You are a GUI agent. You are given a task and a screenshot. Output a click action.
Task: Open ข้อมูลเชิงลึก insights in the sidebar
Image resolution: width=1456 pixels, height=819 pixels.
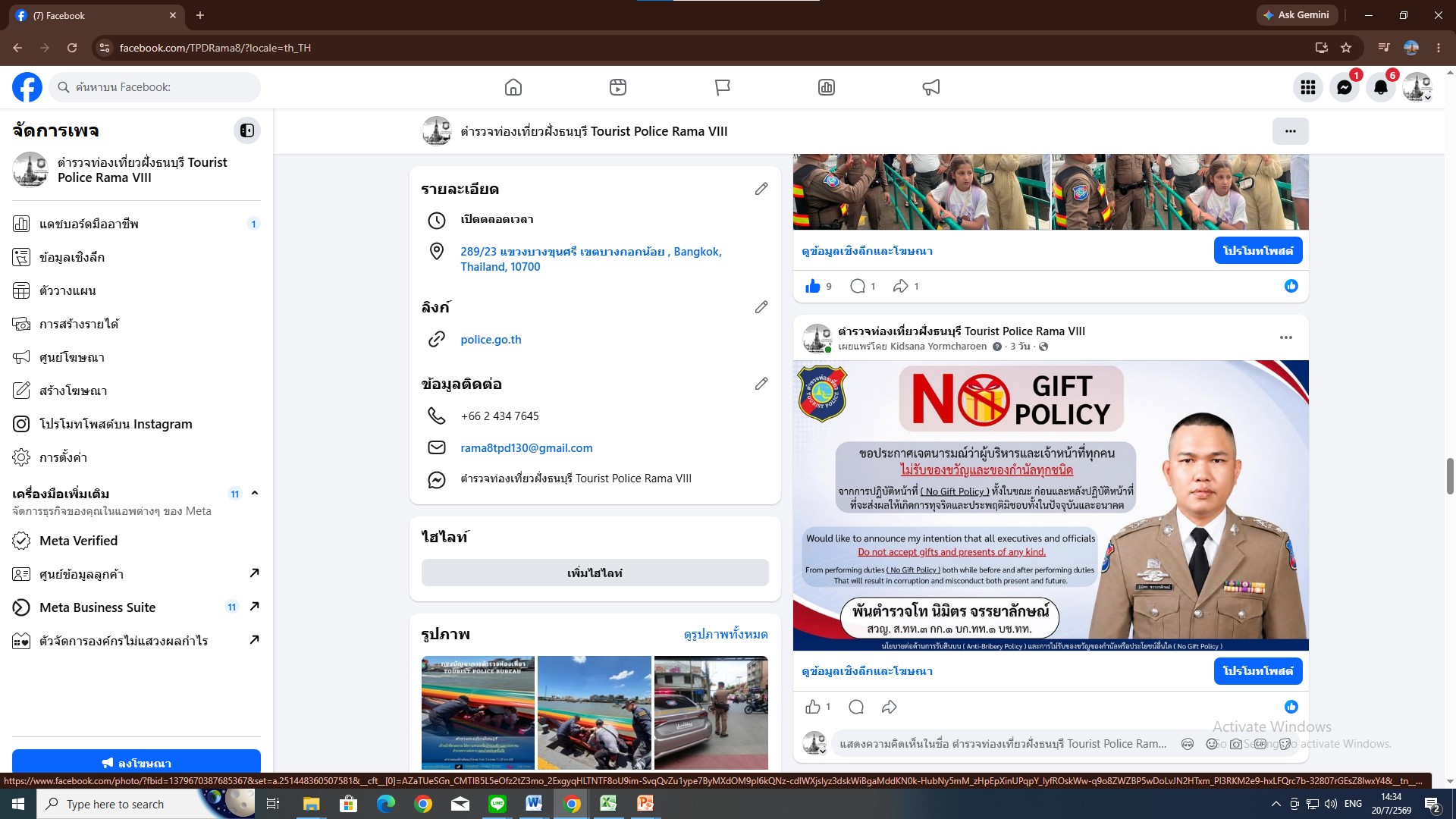click(136, 257)
